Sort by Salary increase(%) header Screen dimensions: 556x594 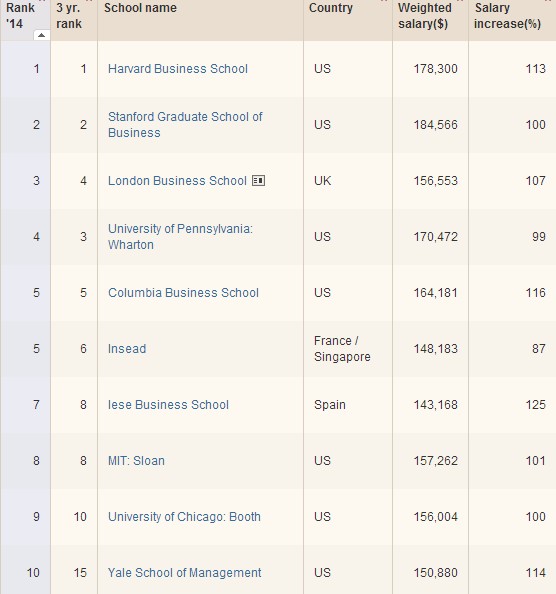[x=507, y=16]
